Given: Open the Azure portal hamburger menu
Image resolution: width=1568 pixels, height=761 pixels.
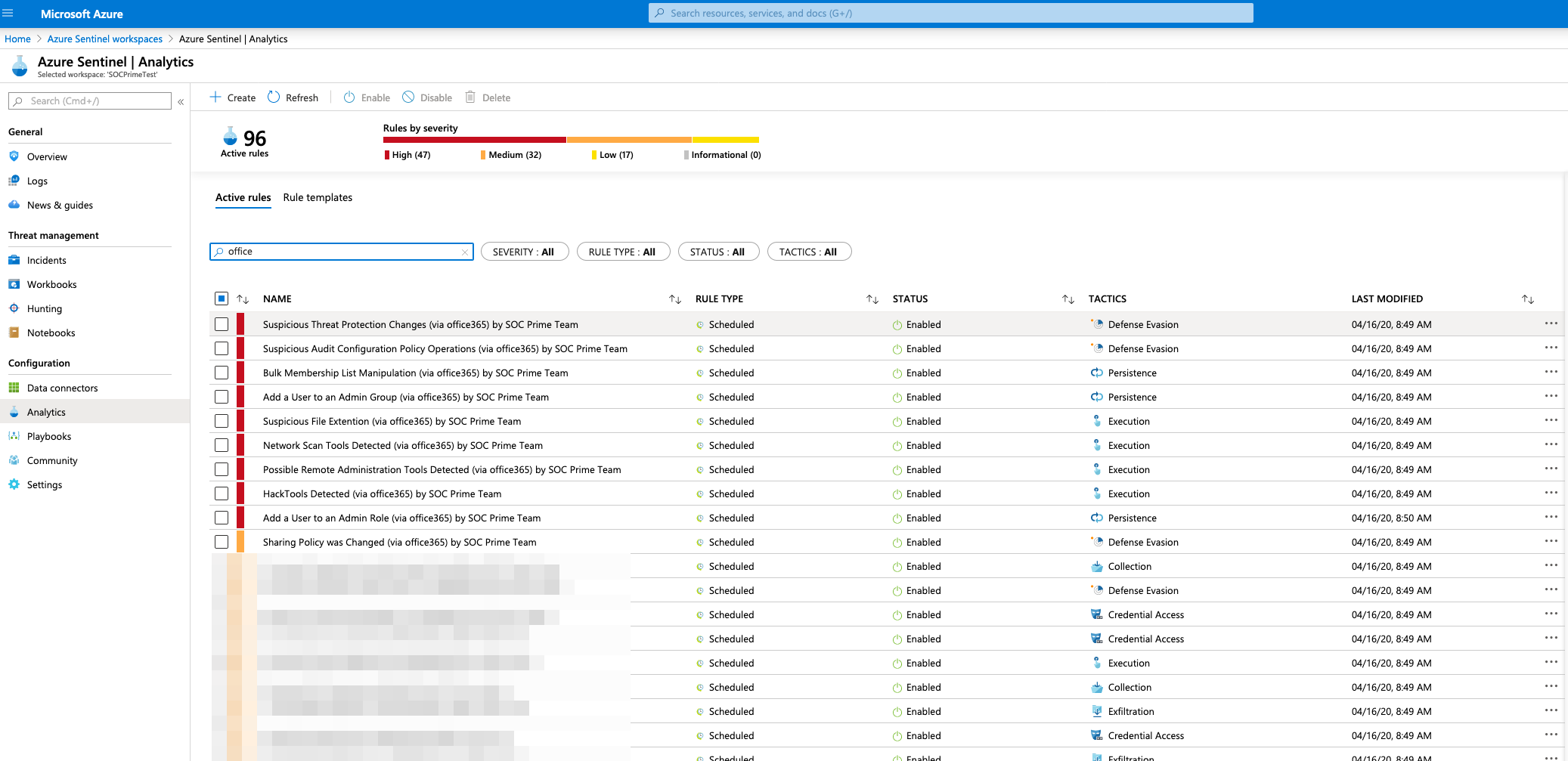Looking at the screenshot, I should [x=8, y=14].
